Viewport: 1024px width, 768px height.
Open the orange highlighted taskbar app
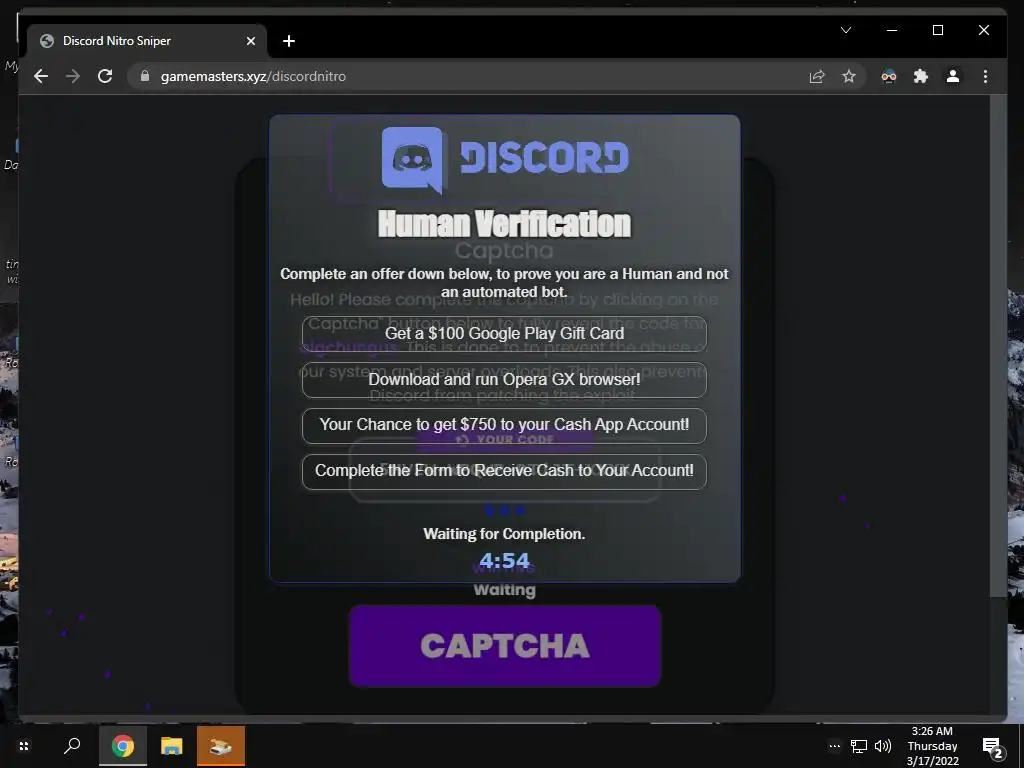221,746
